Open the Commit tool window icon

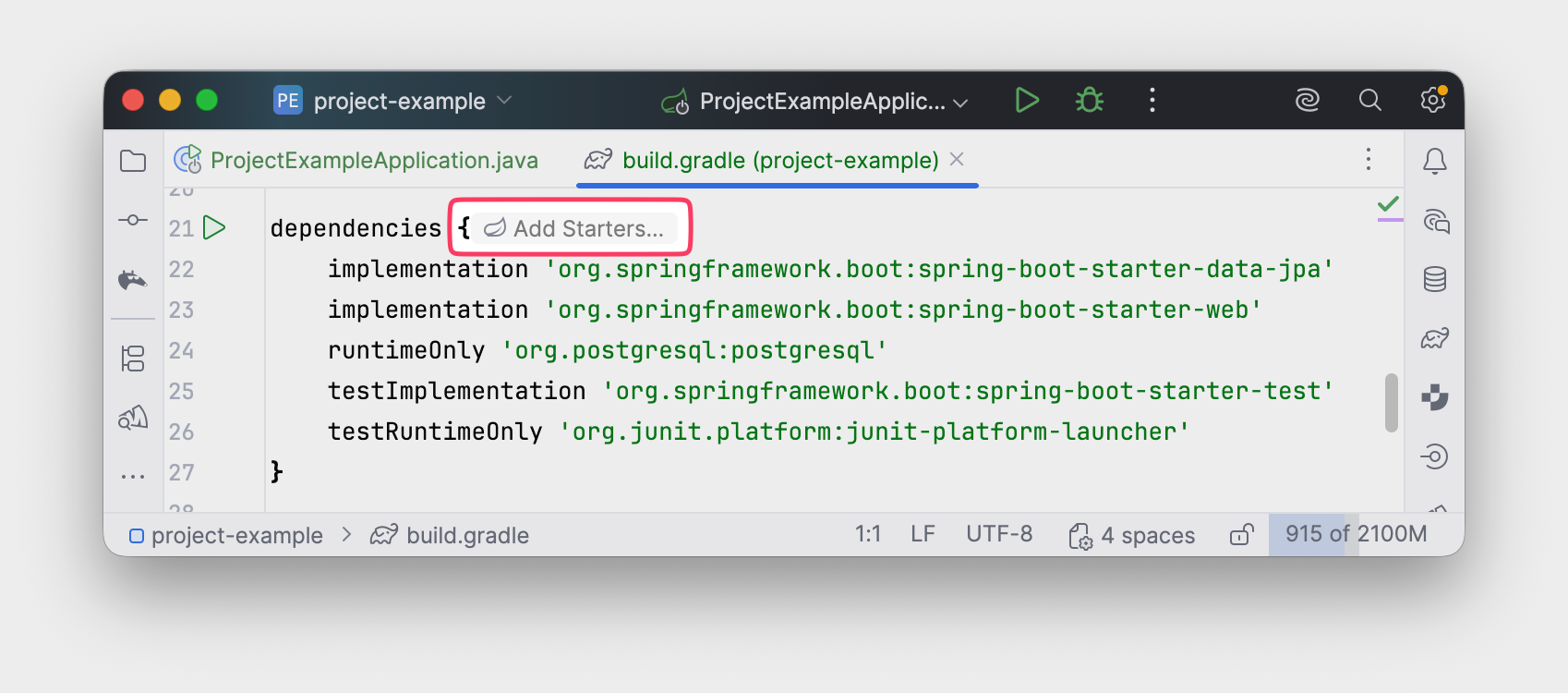(133, 220)
